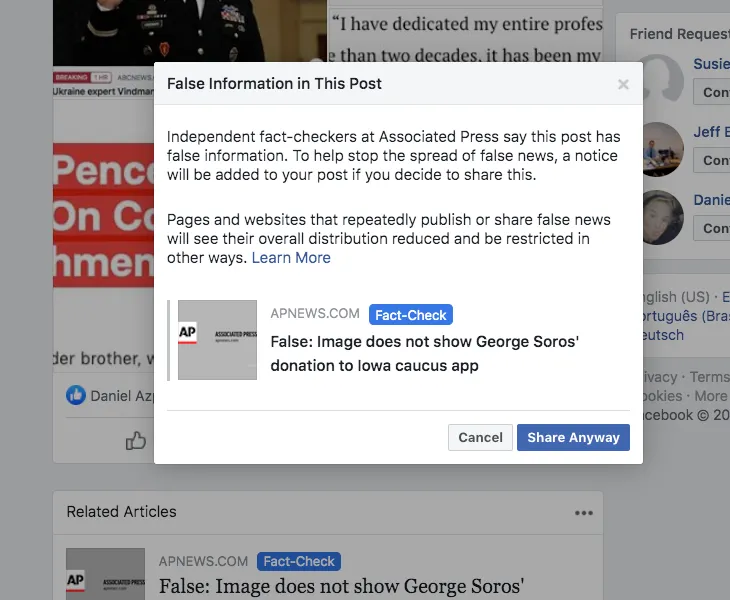Click the red Pence headline image

[103, 215]
